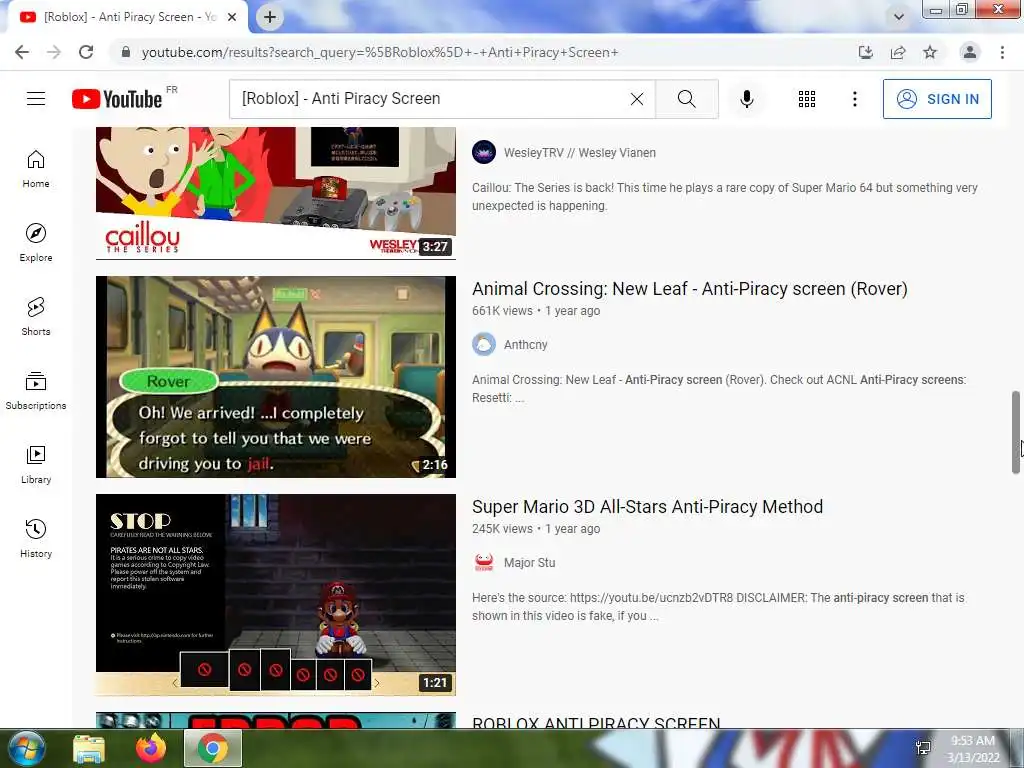Click the YouTube logo
This screenshot has height=768, width=1024.
(x=118, y=99)
